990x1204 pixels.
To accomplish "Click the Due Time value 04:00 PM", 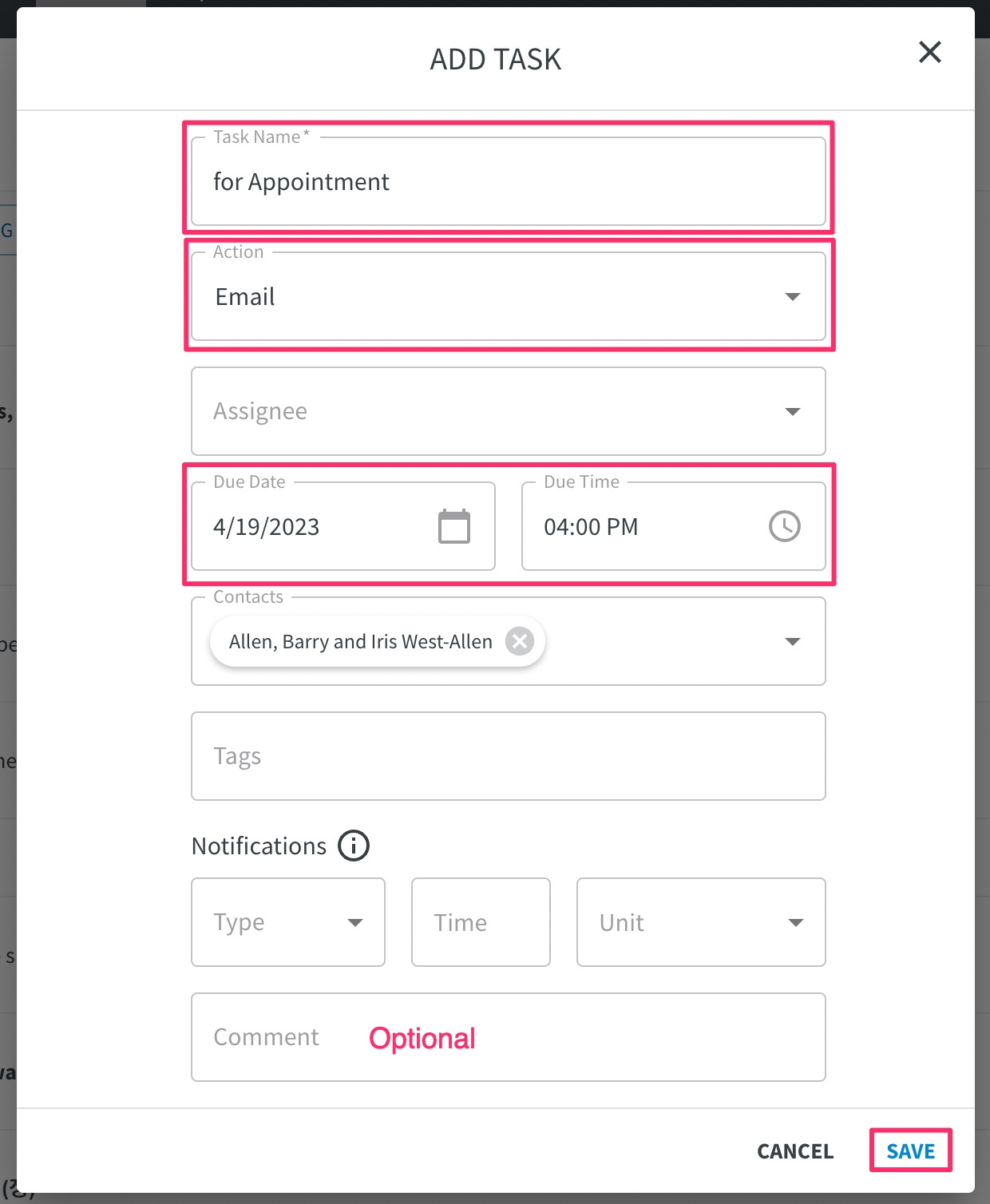I will 591,527.
